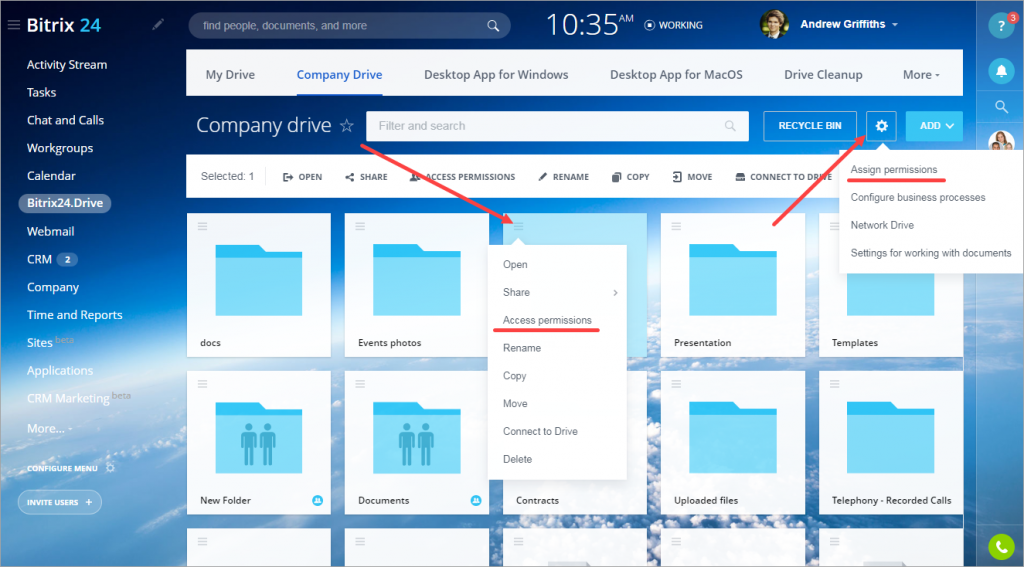Switch to the My Drive tab
Image resolution: width=1024 pixels, height=567 pixels.
tap(230, 75)
